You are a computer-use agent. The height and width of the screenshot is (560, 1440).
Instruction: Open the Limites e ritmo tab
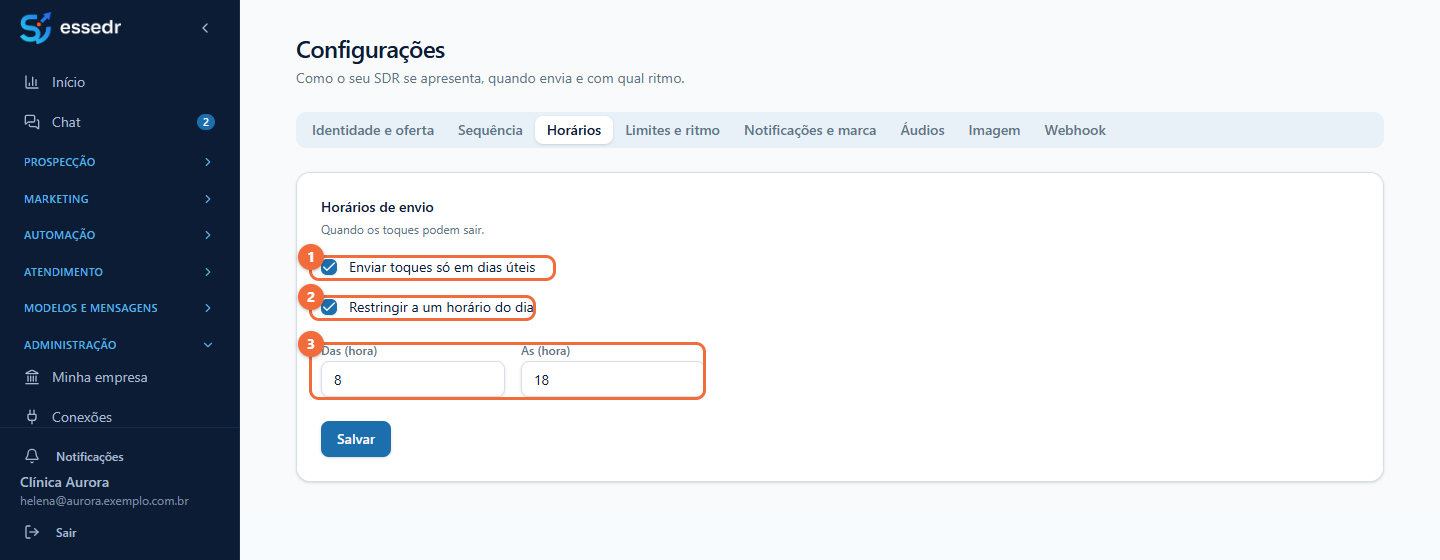pos(673,130)
